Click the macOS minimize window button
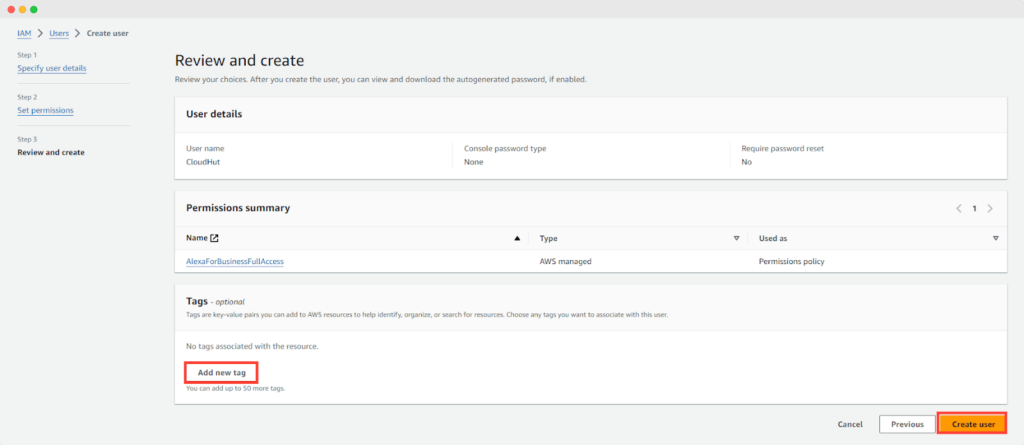 tap(22, 9)
